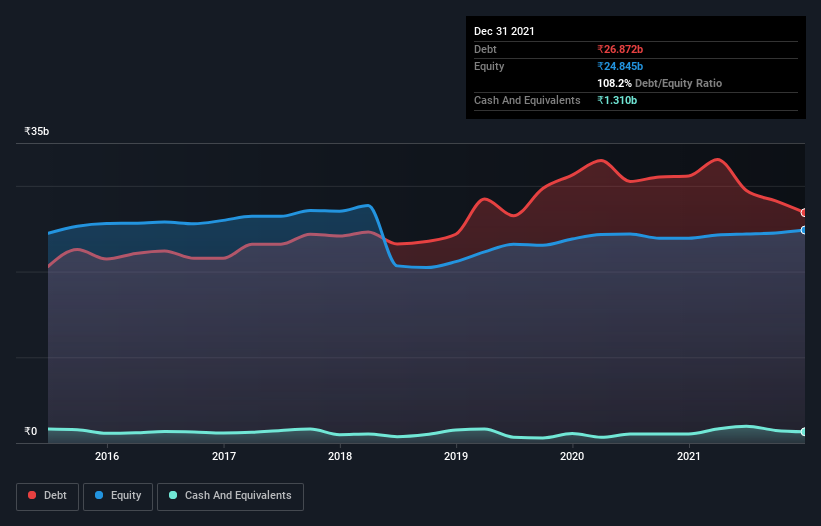Click the tooltip Equity row label

coord(489,66)
